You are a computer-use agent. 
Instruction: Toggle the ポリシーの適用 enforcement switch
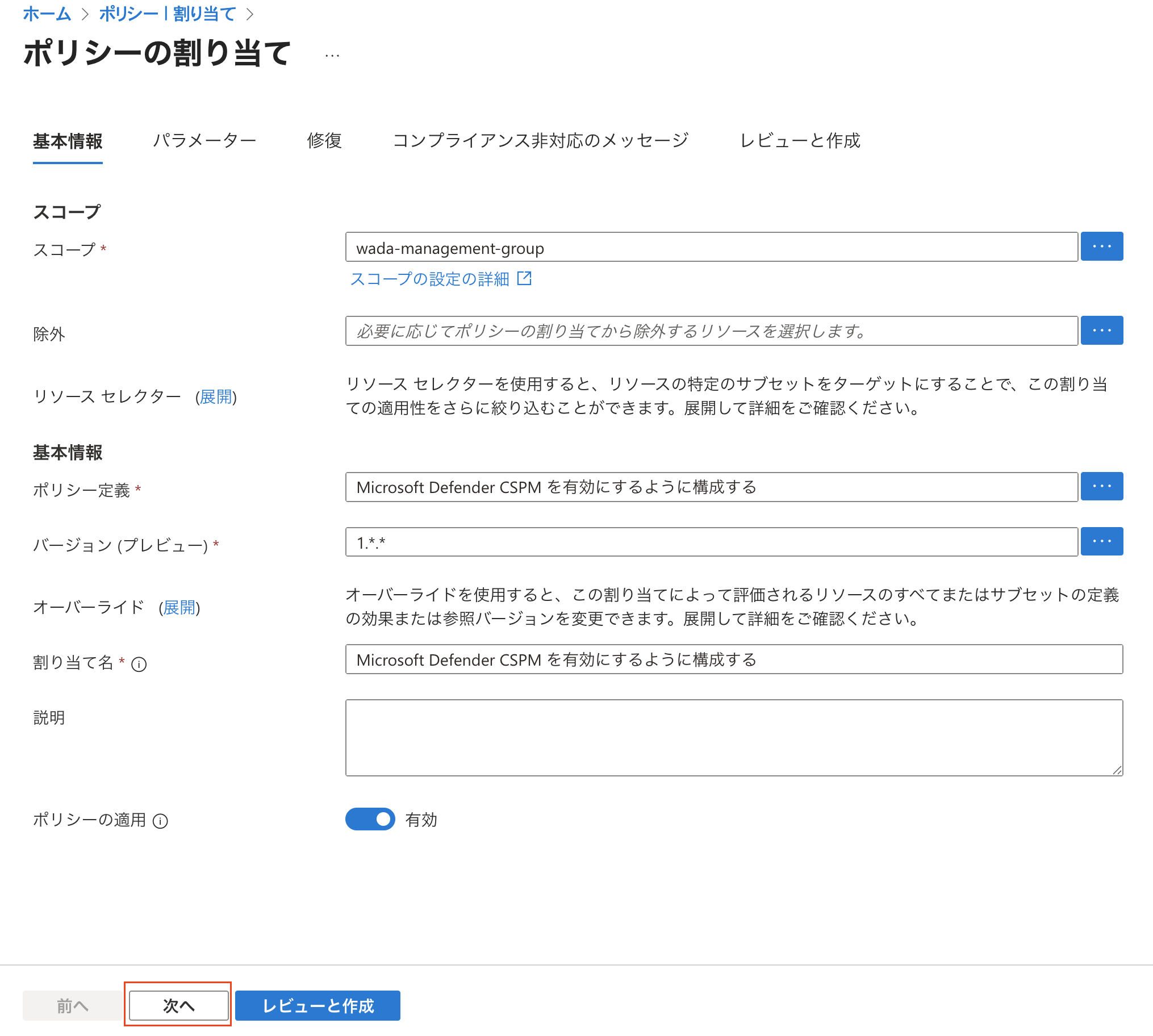point(370,819)
